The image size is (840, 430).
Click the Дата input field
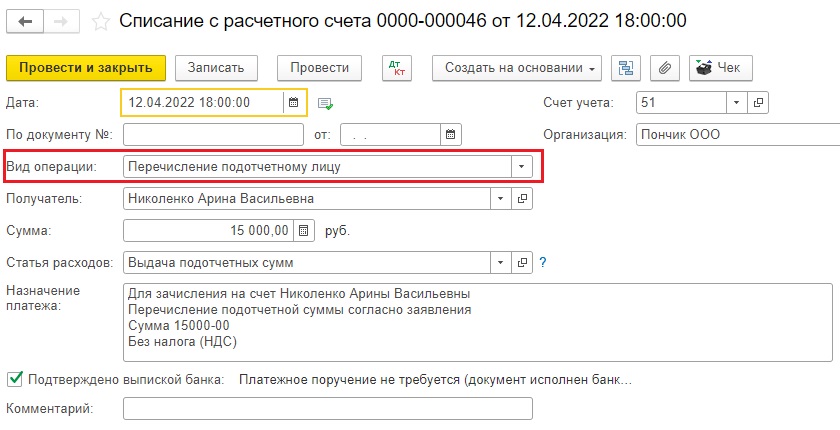[202, 102]
